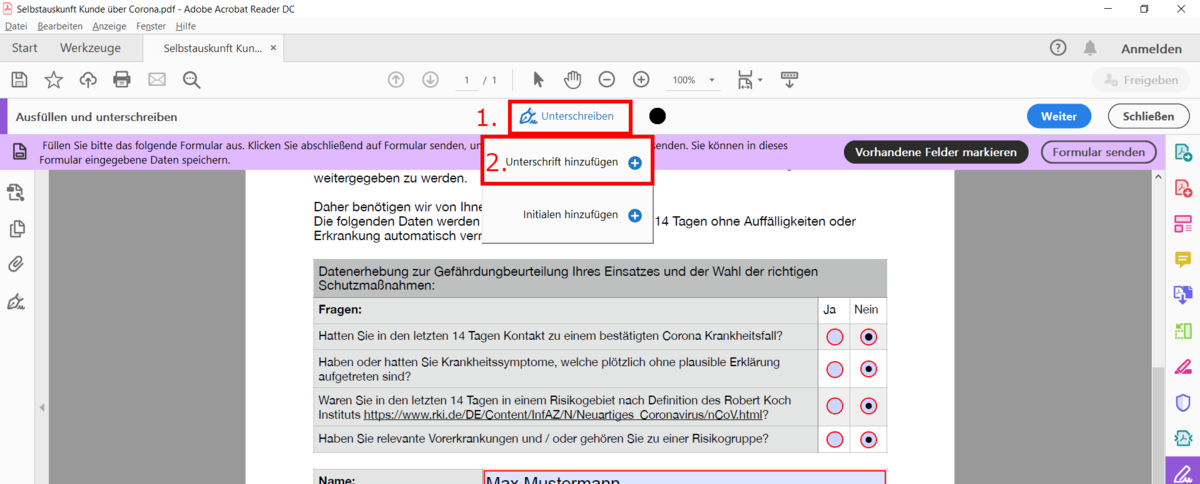Zoom out with the minus icon

[607, 80]
